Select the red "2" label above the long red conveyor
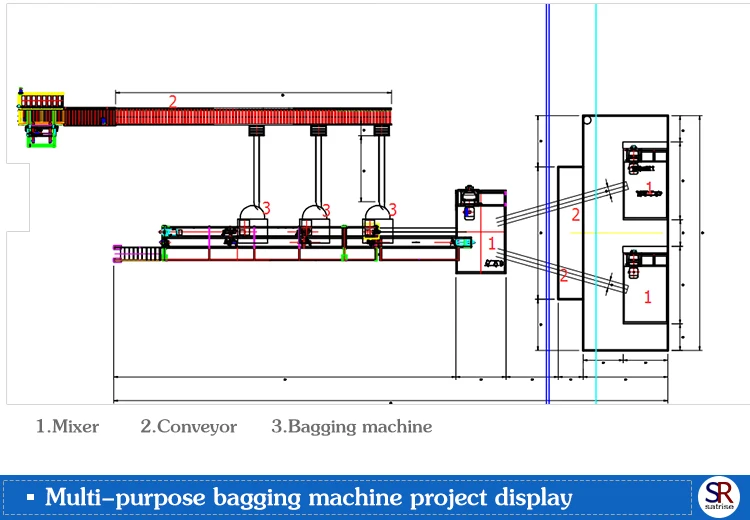Viewport: 750px width, 520px height. (x=173, y=101)
